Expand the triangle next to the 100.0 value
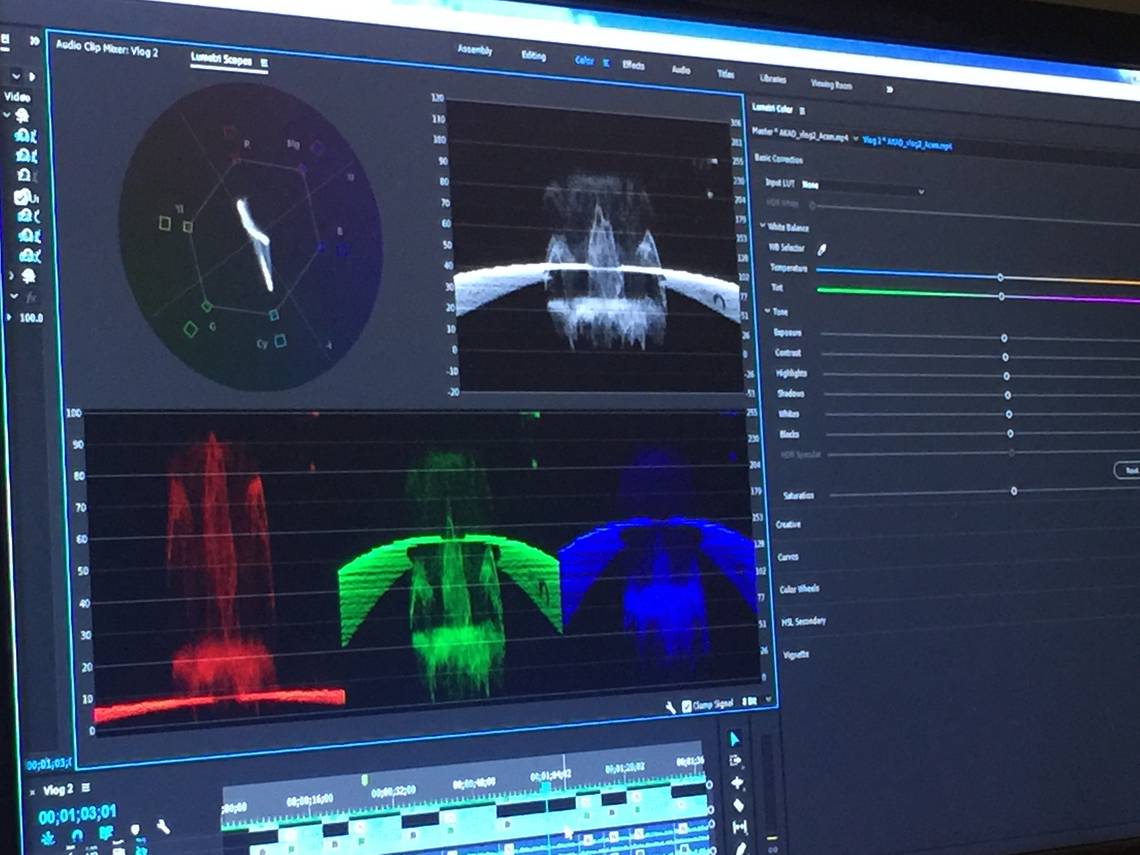The image size is (1140, 855). click(x=9, y=317)
